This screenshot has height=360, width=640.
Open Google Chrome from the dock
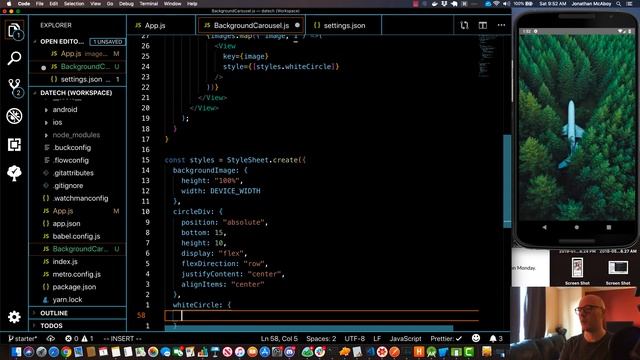(x=66, y=351)
